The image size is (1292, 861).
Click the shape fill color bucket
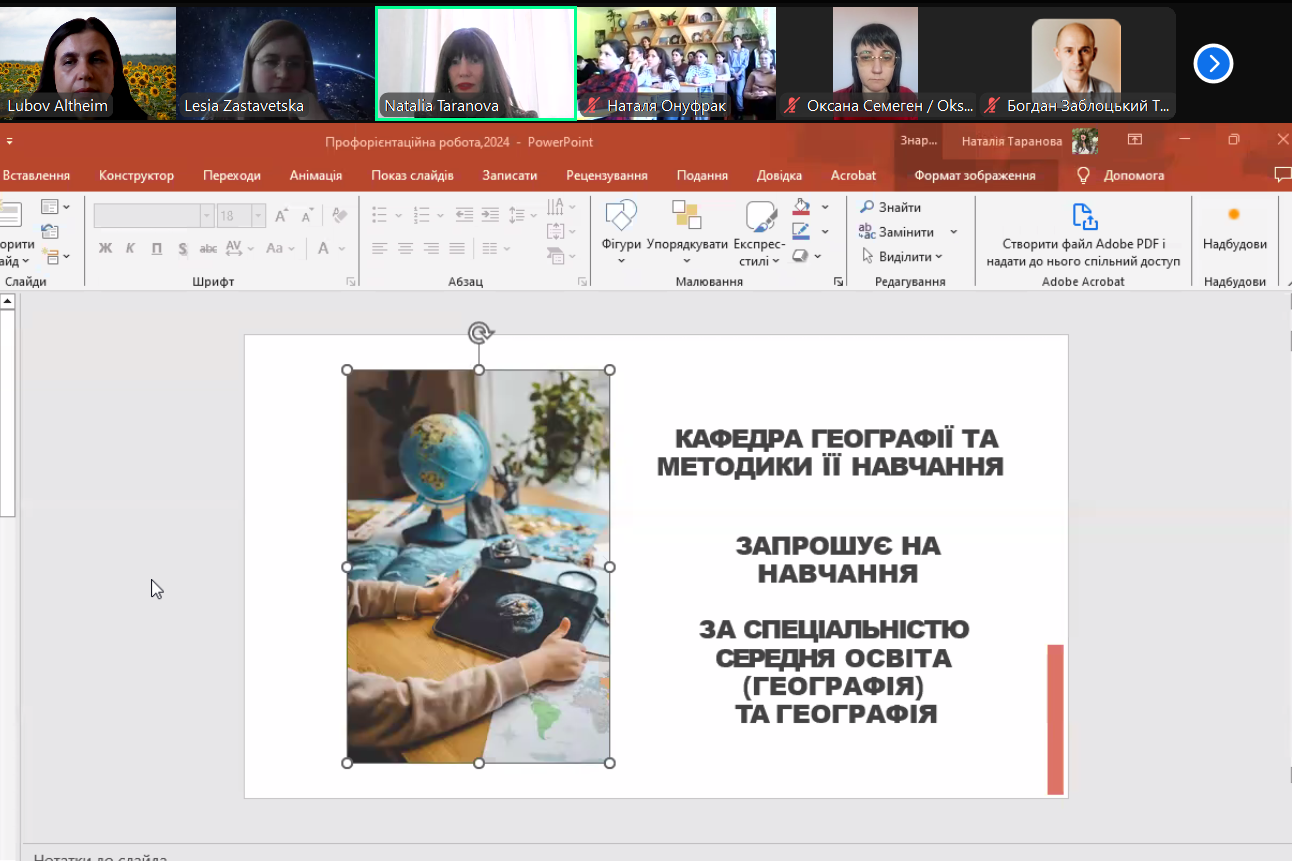point(801,207)
